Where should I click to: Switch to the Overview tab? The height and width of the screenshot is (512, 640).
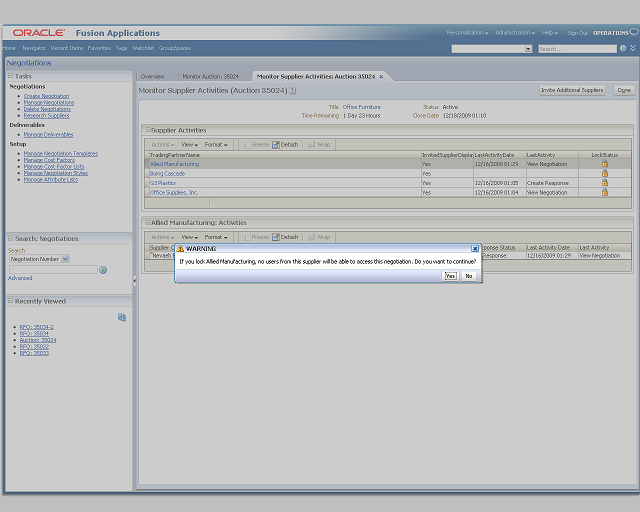pos(152,76)
